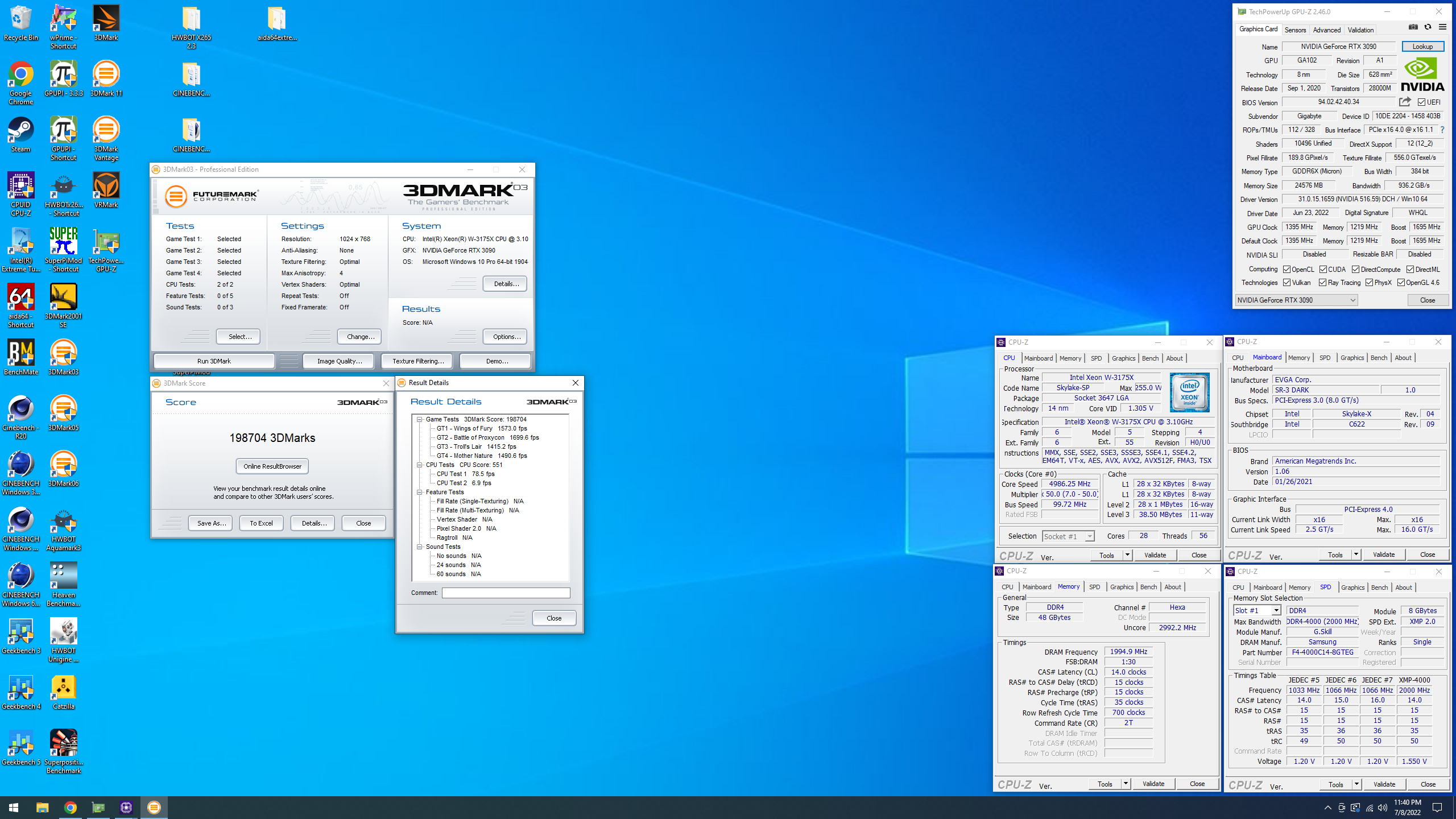Open the Heaven Benchmark desktop icon
The height and width of the screenshot is (819, 1456).
[x=63, y=585]
